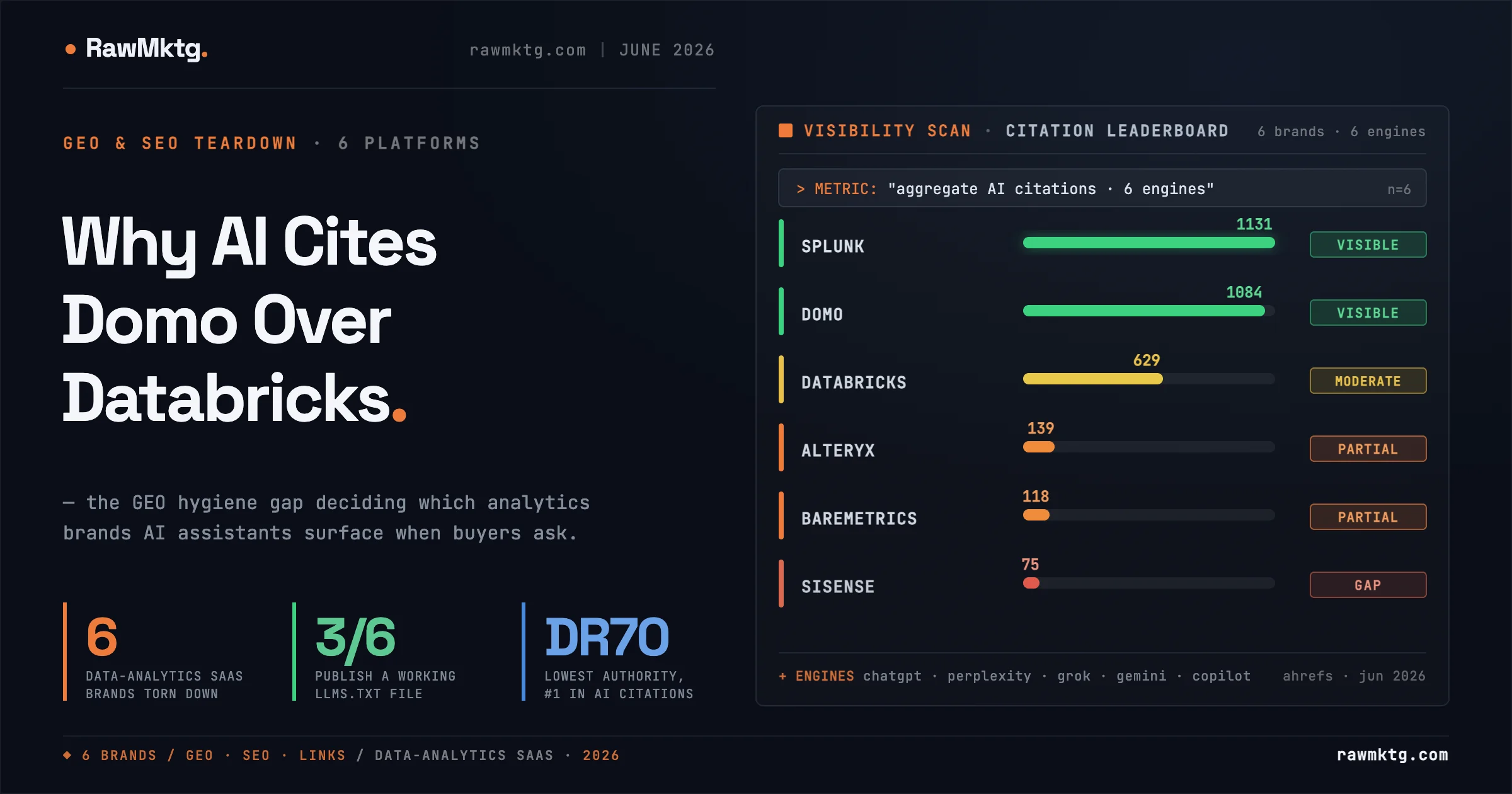Click the value 1131

point(1254,224)
